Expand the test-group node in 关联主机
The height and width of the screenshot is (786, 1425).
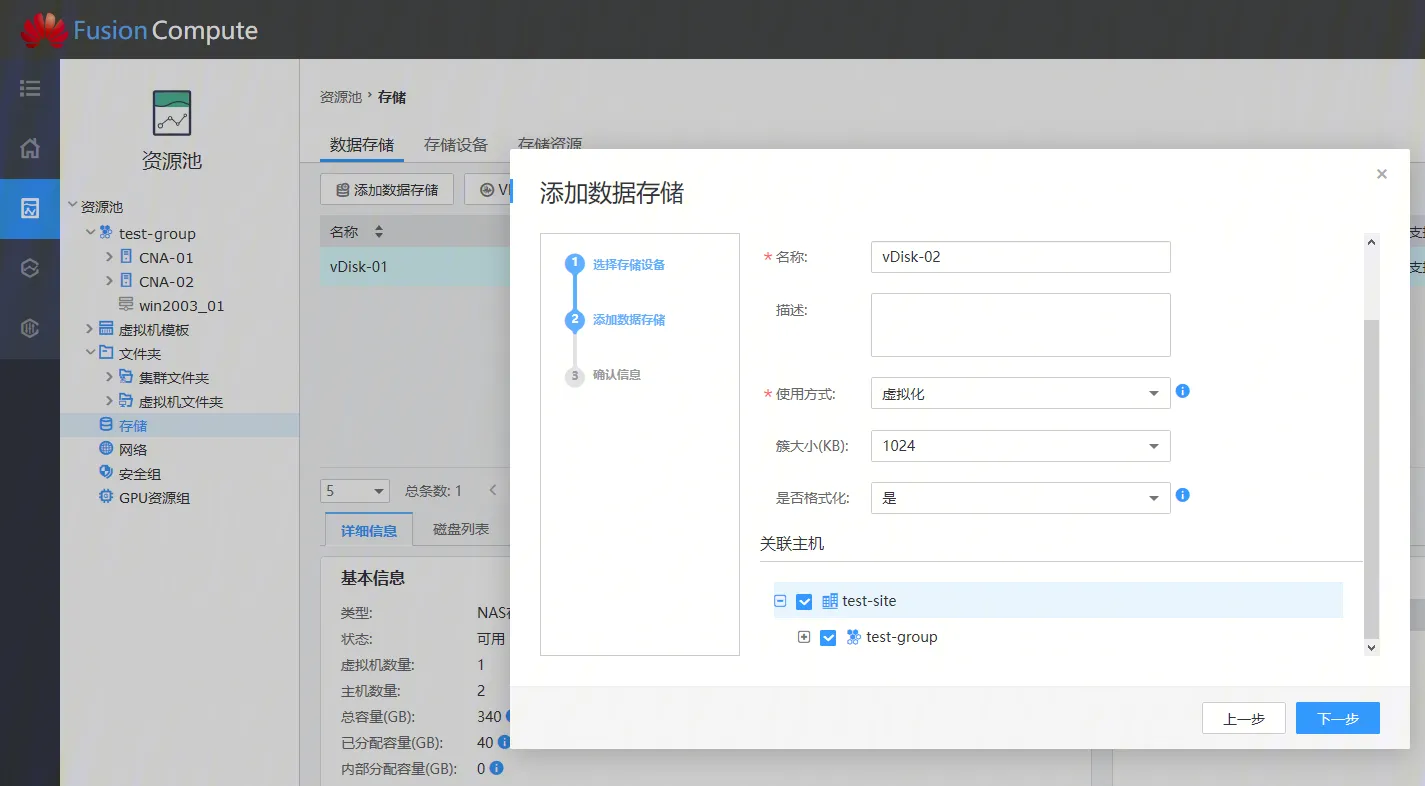tap(804, 638)
